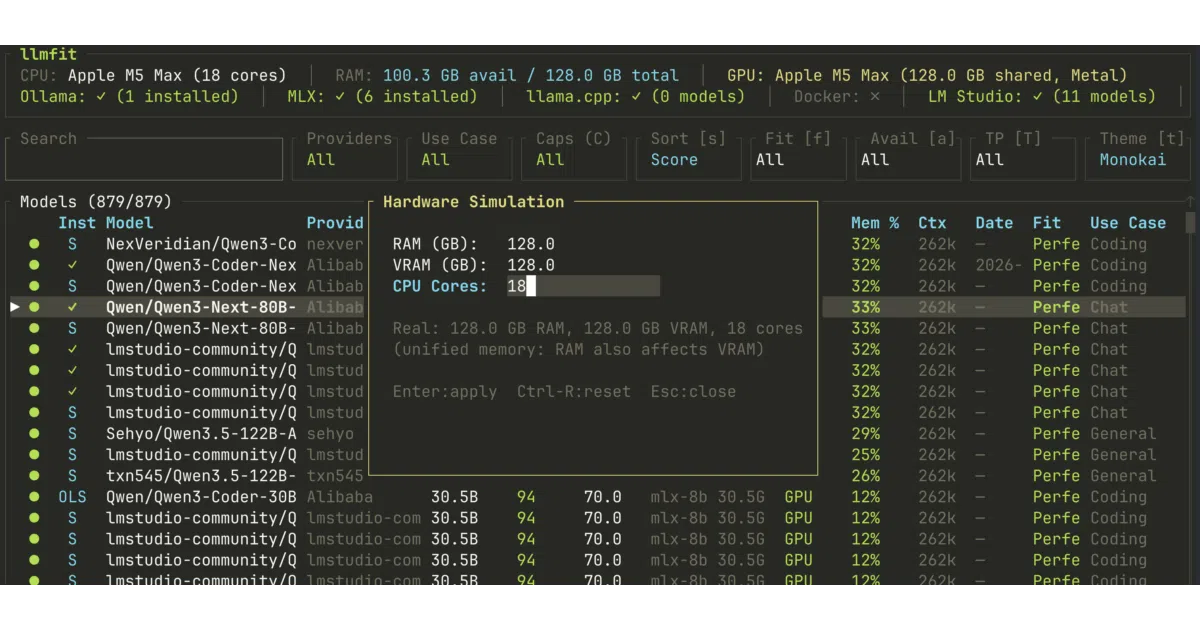Open the Avail [a] filter dropdown
Image resolution: width=1200 pixels, height=630 pixels.
tap(908, 159)
